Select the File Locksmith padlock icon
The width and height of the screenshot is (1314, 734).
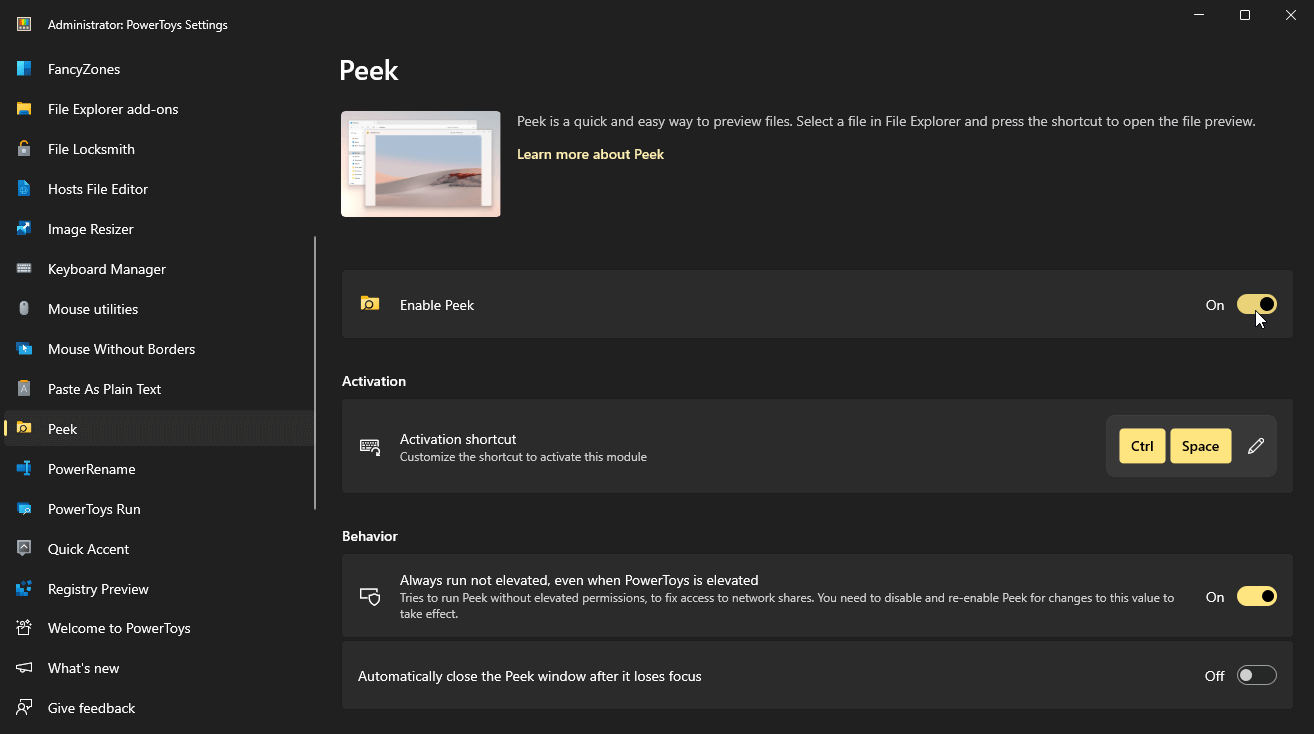pos(24,149)
